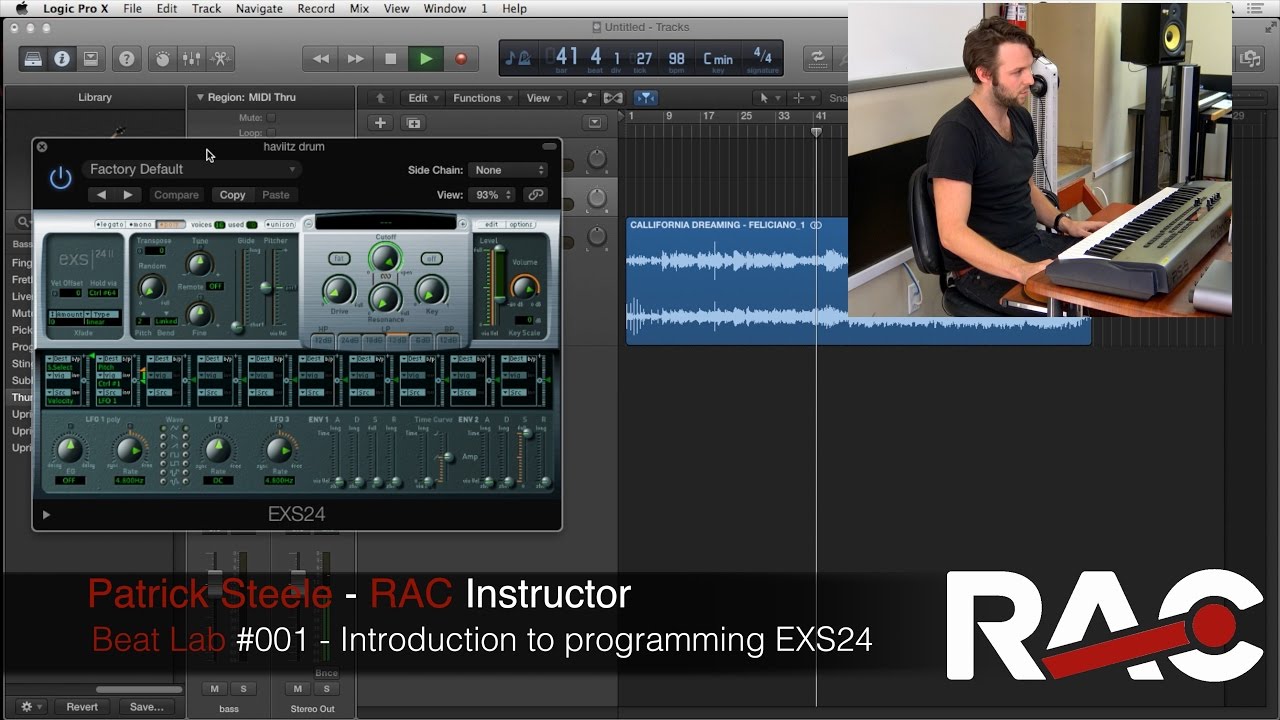Viewport: 1280px width, 720px height.
Task: Open the Side Chain None dropdown
Action: (509, 170)
